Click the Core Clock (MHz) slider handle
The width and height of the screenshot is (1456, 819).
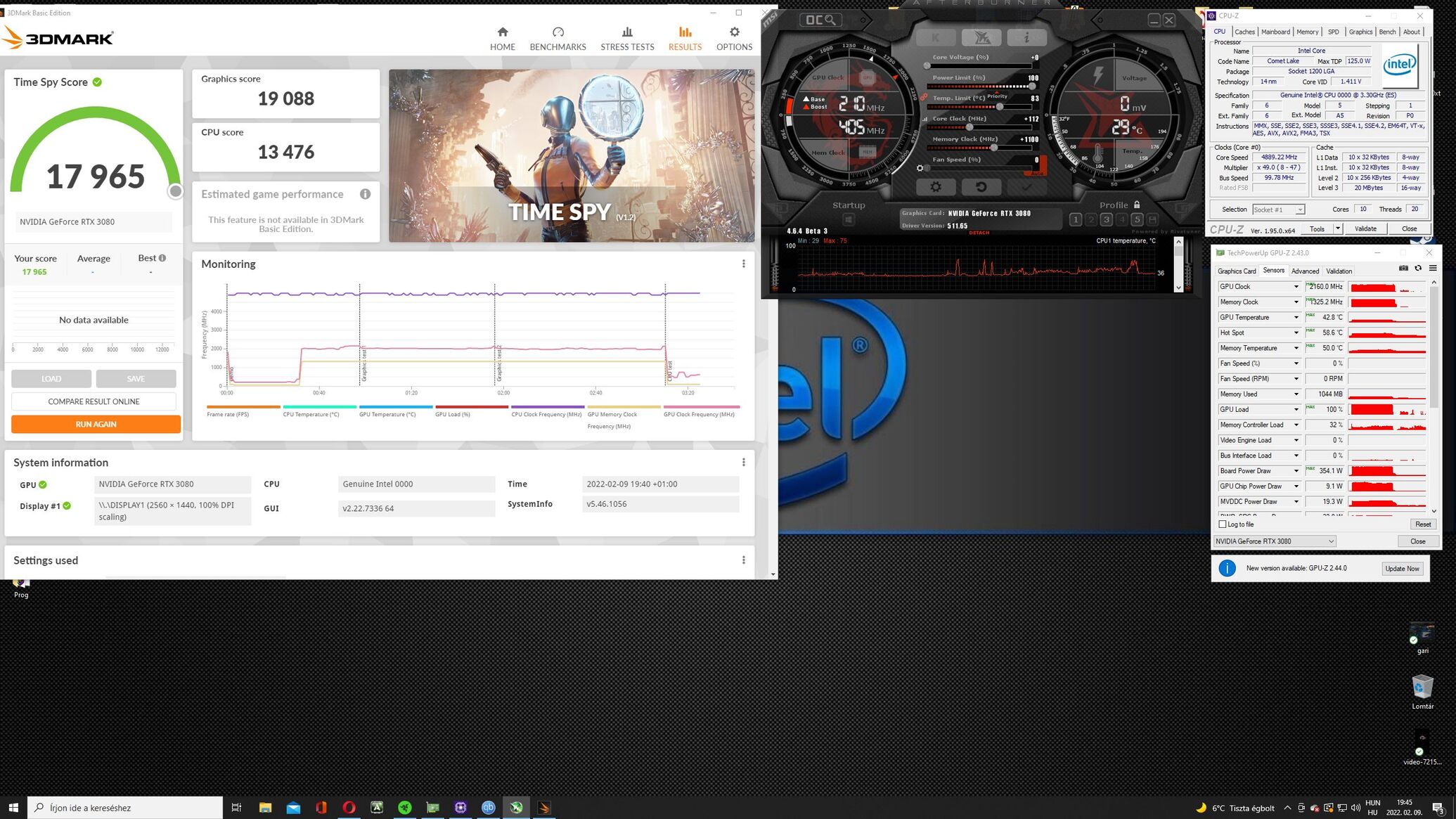point(969,127)
